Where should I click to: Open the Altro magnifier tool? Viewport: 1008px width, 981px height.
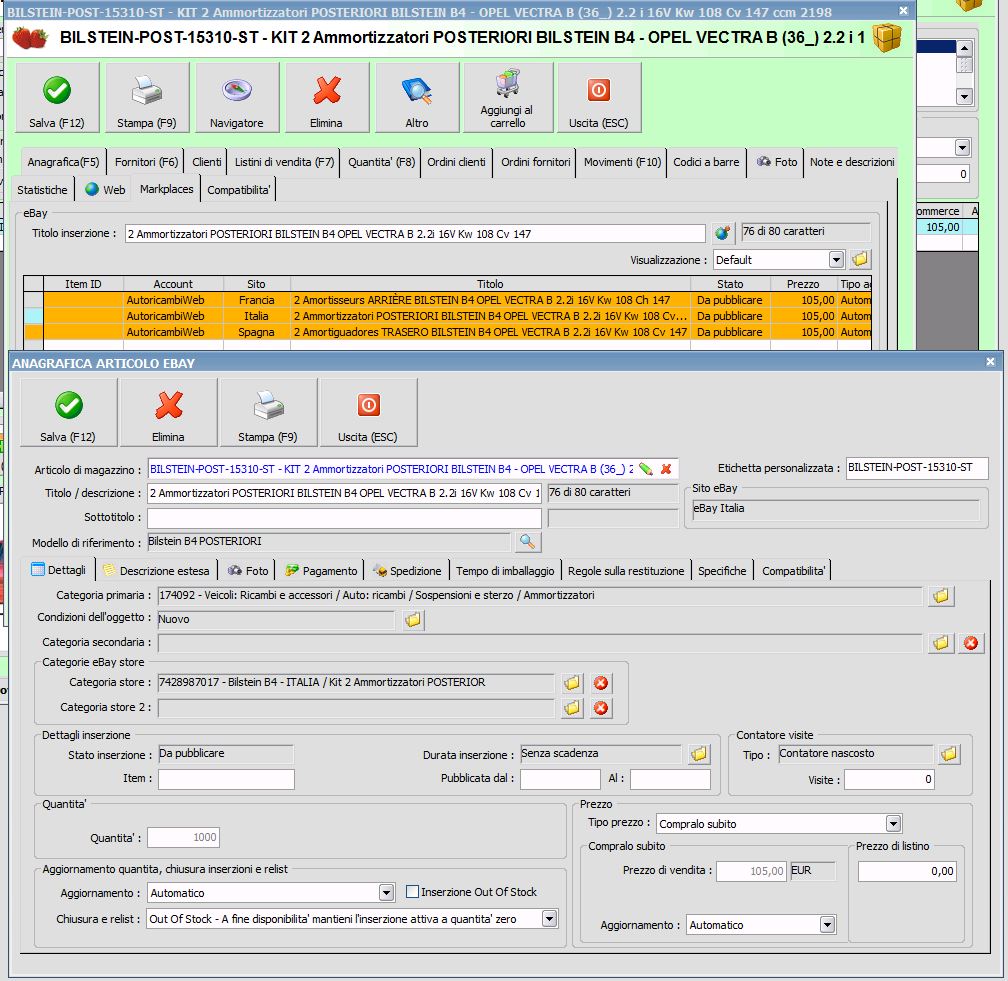[417, 98]
